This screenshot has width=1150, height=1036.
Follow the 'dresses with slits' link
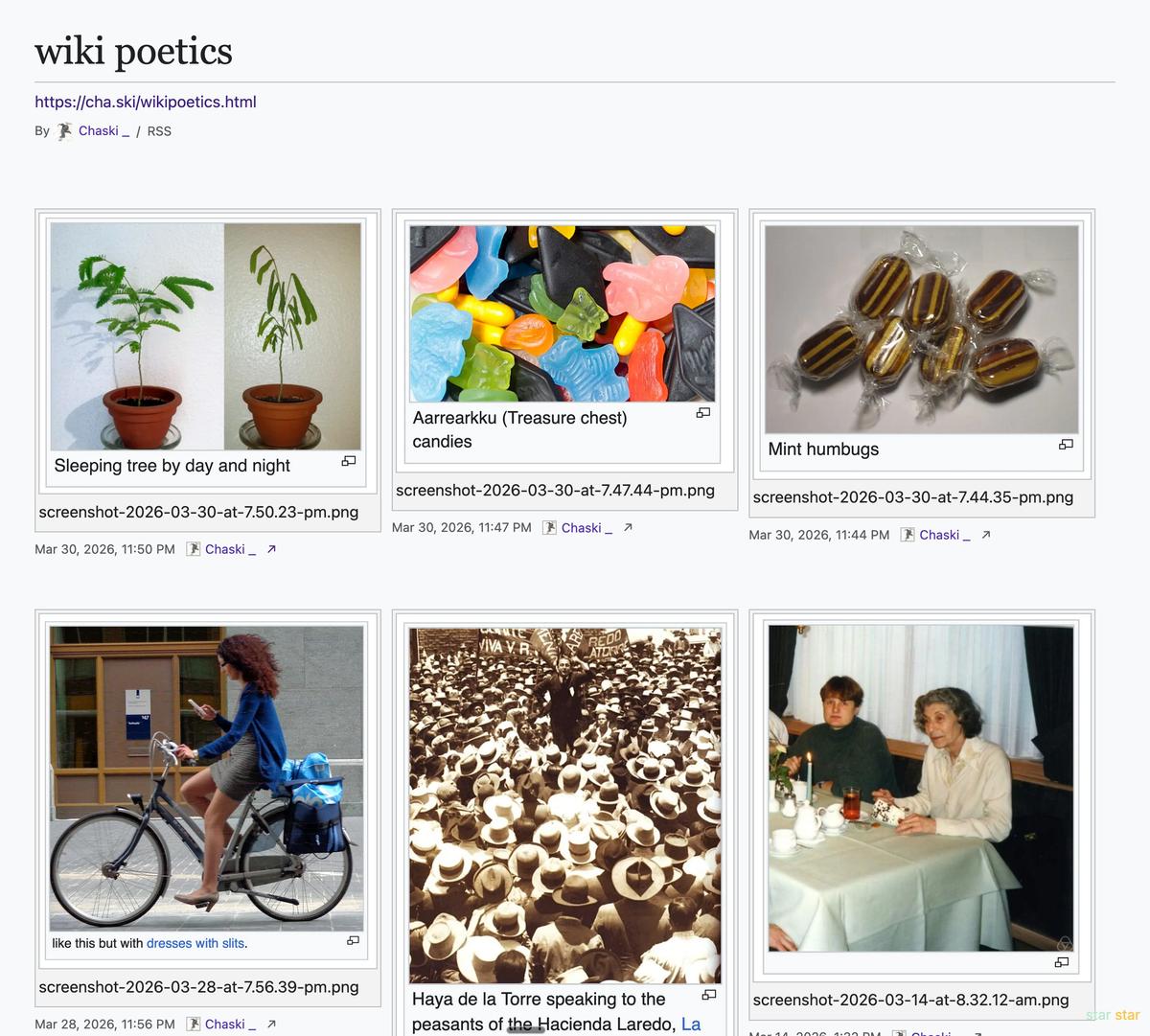(195, 943)
